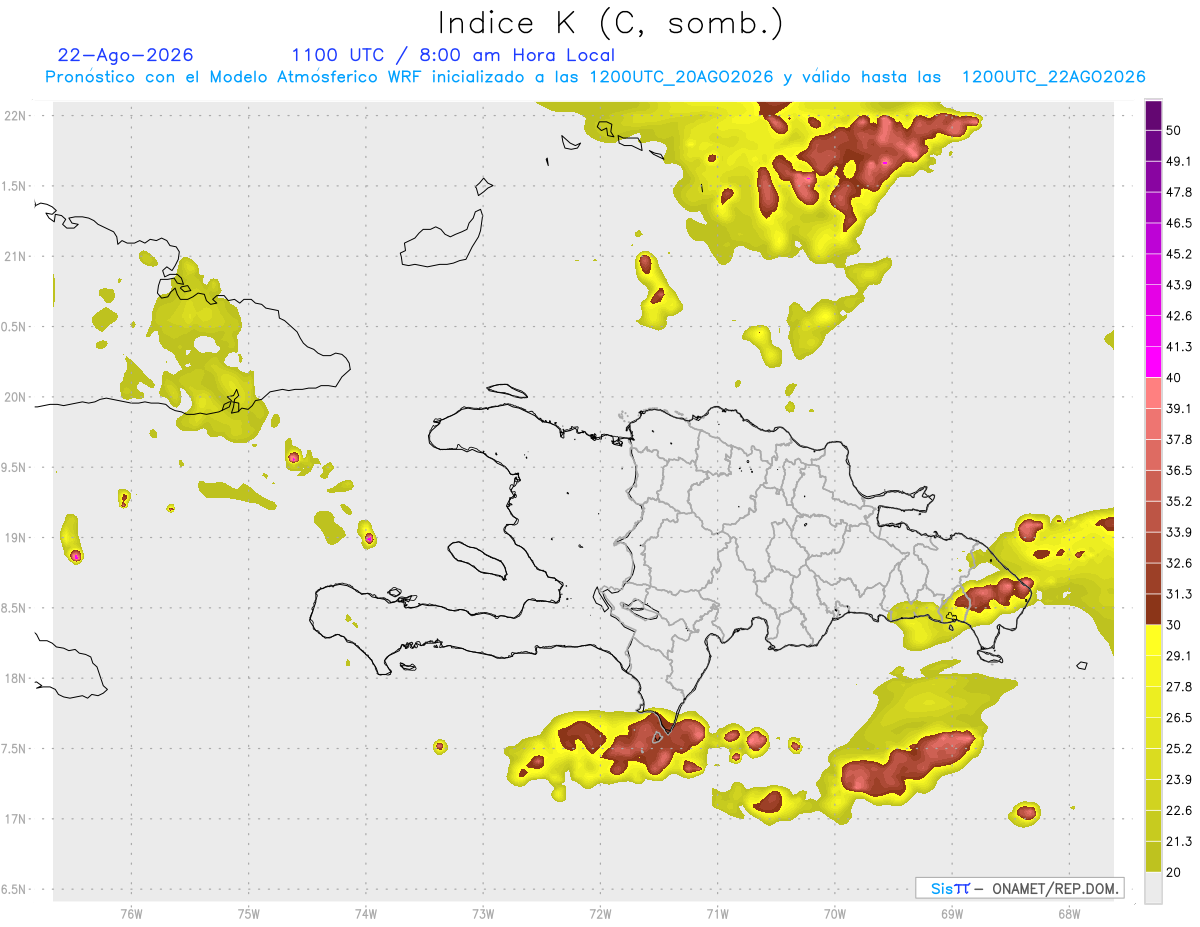Click the title 'Indice K (C, somb.)'
Screen dimensions: 1200x927
[x=611, y=23]
